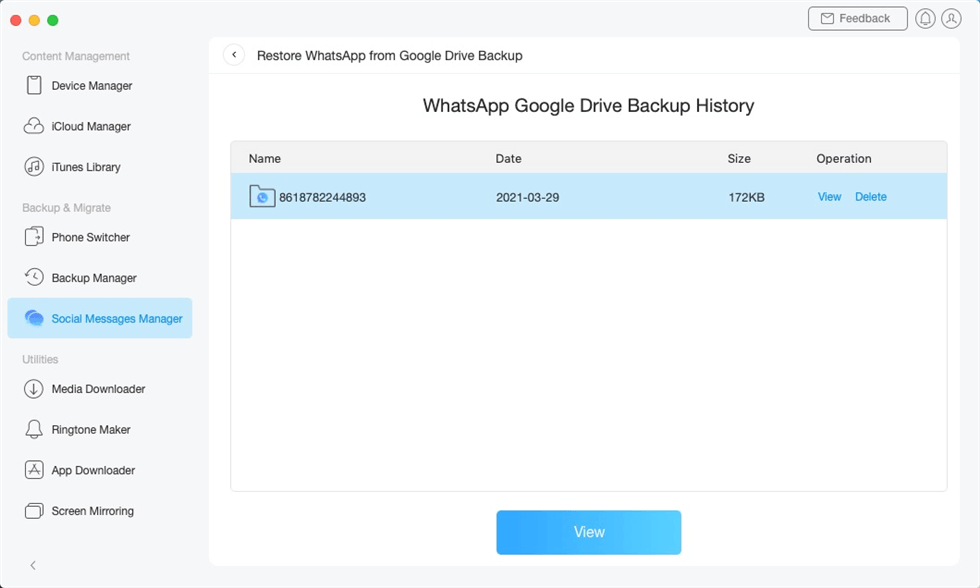Open iCloud Manager cloud icon
The image size is (980, 588).
(x=34, y=127)
